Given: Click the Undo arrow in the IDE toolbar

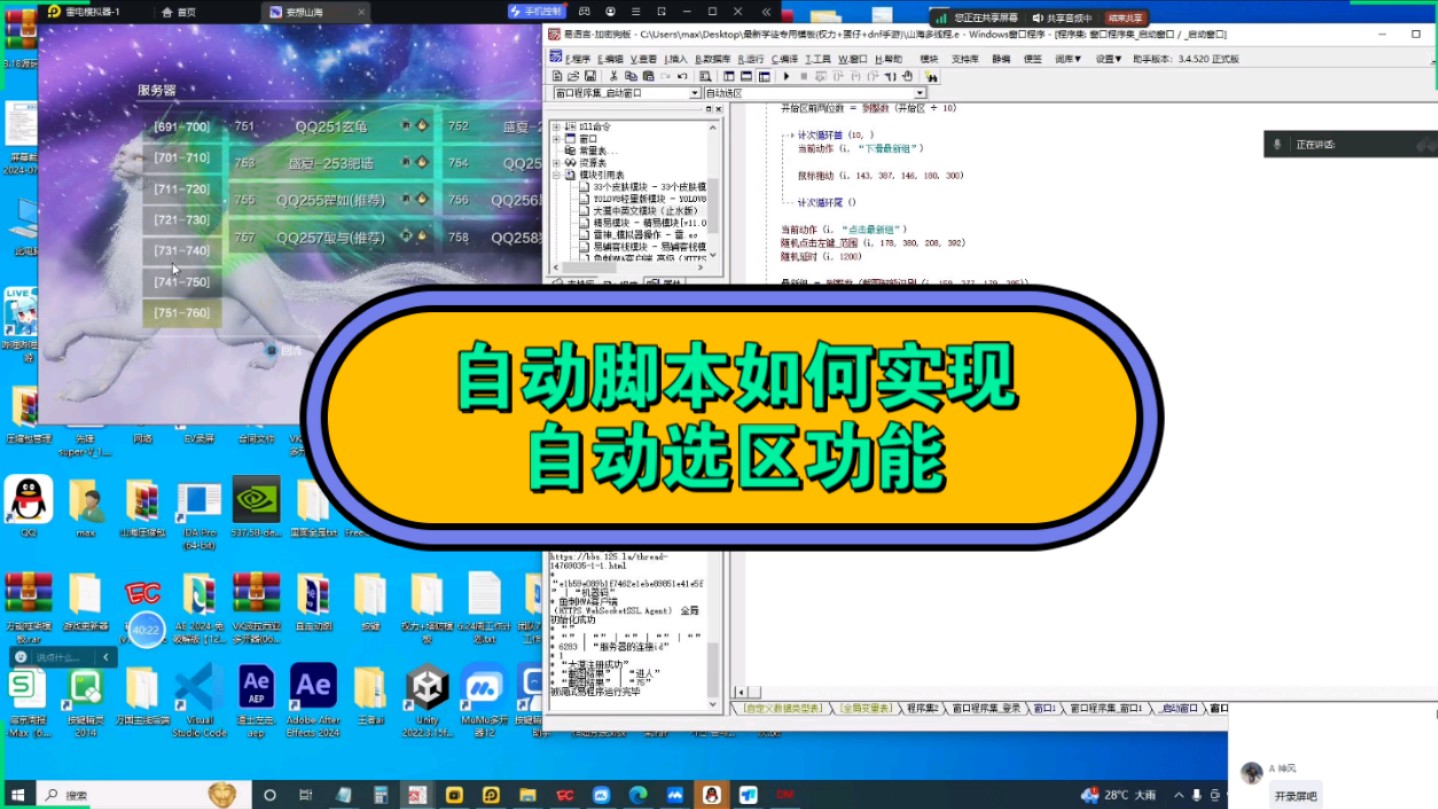Looking at the screenshot, I should (x=682, y=76).
